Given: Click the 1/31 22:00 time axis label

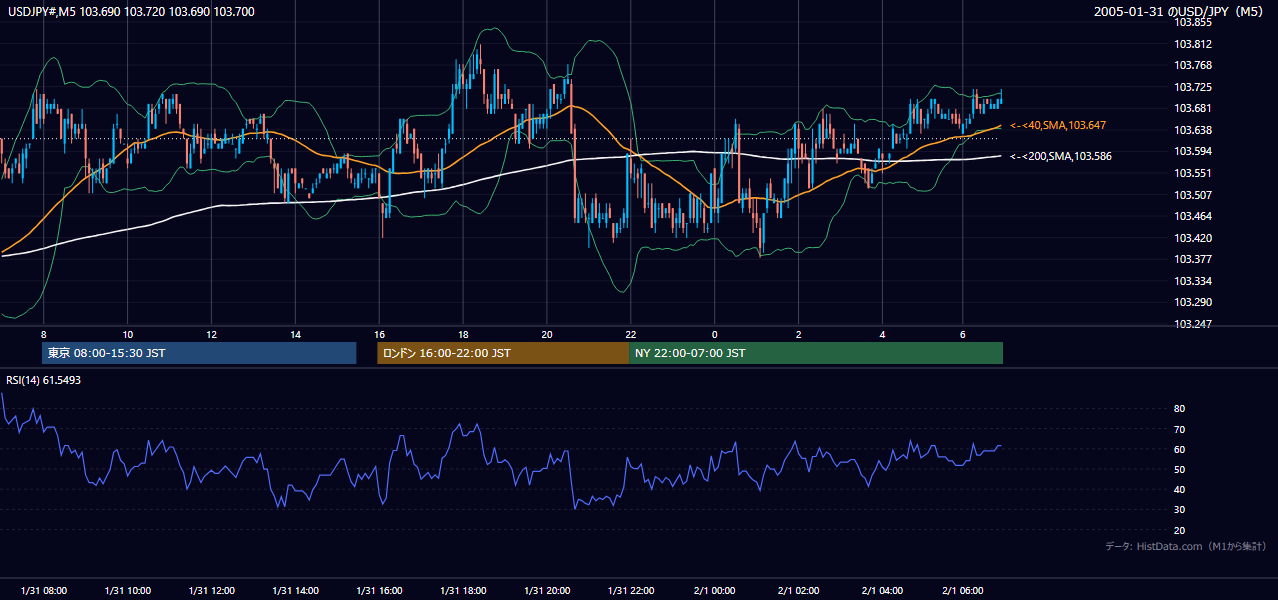Looking at the screenshot, I should [631, 590].
